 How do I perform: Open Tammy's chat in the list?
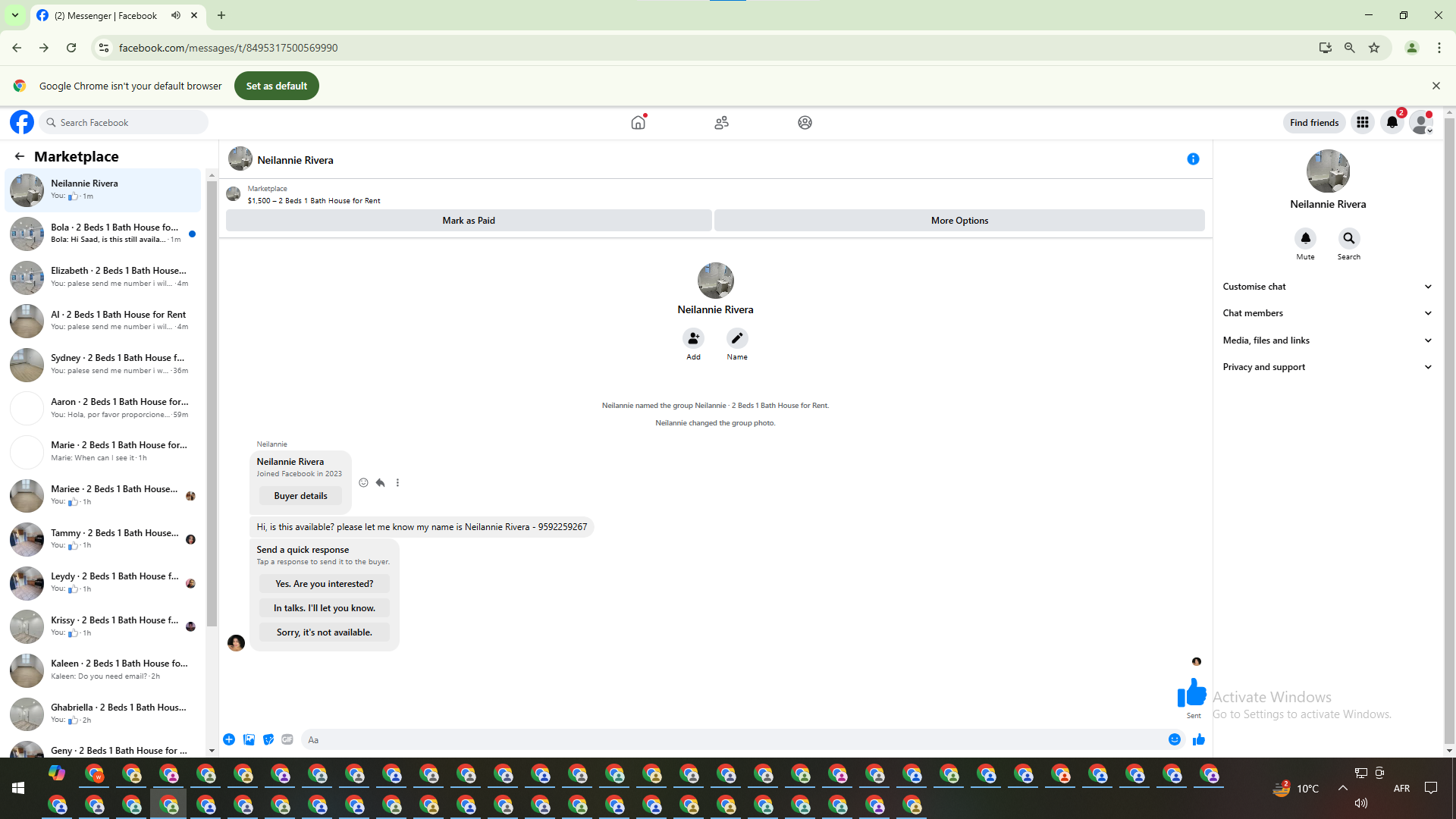[103, 538]
